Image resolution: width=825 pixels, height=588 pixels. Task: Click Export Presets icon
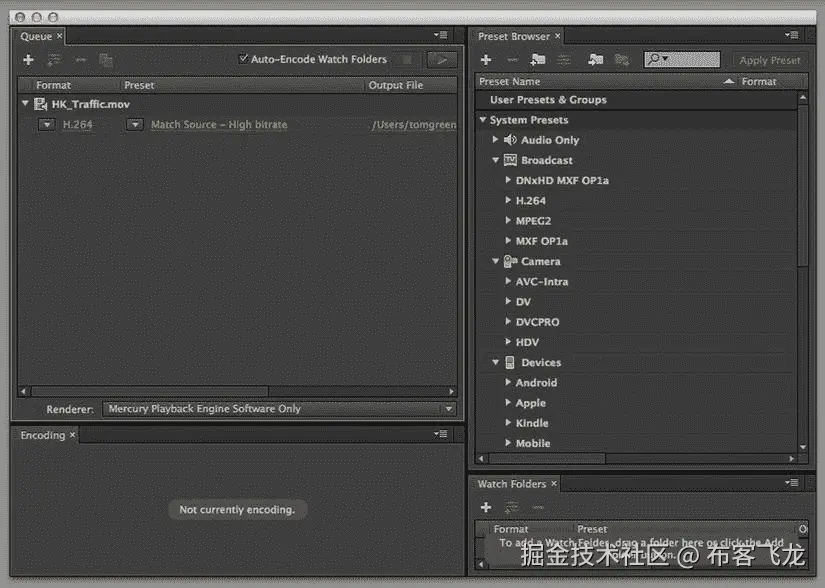[x=622, y=60]
